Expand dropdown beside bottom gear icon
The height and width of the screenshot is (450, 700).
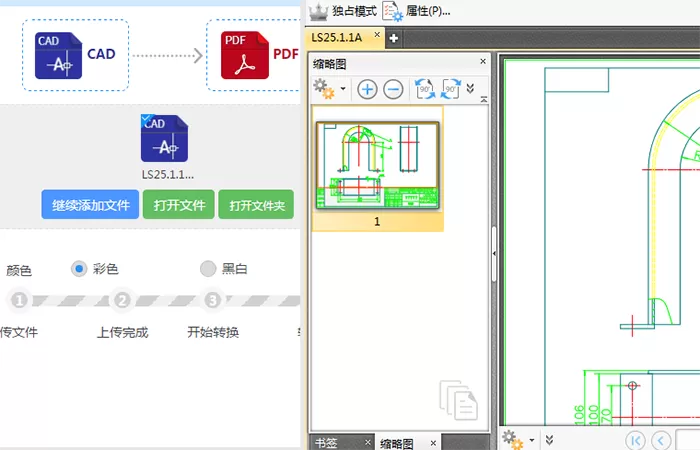pyautogui.click(x=531, y=440)
